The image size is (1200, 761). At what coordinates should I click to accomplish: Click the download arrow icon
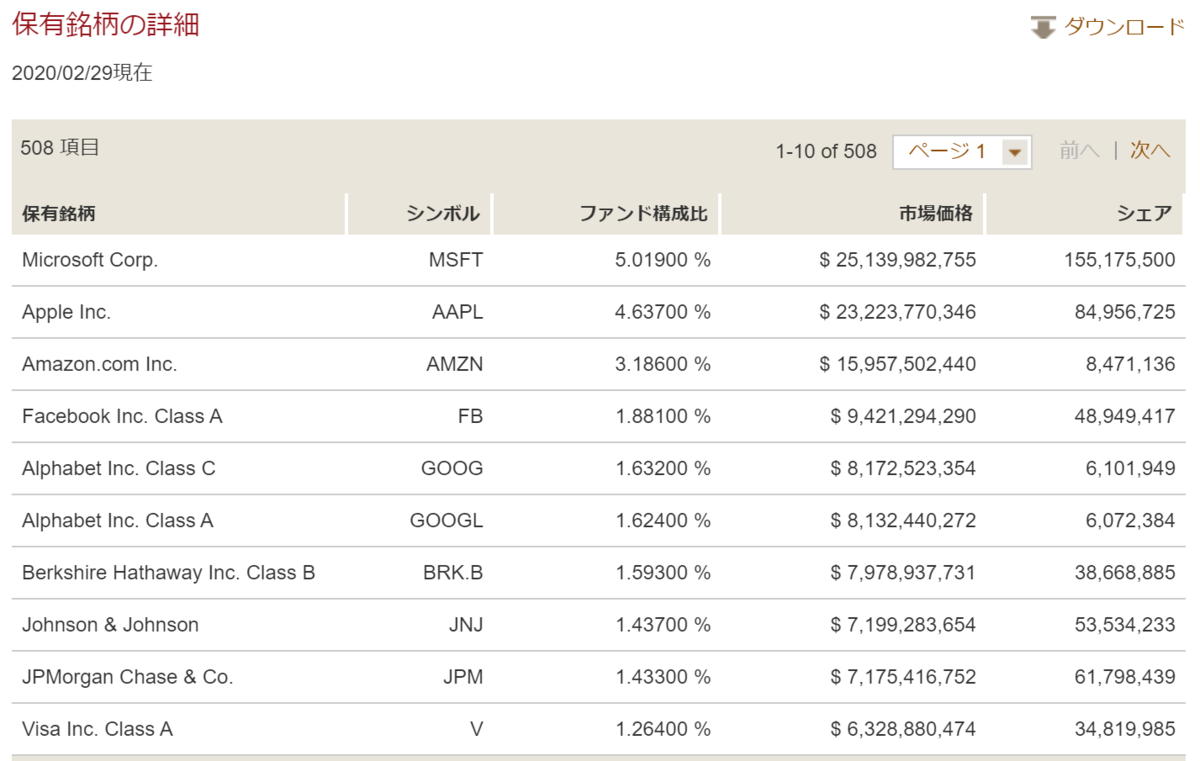click(1043, 27)
